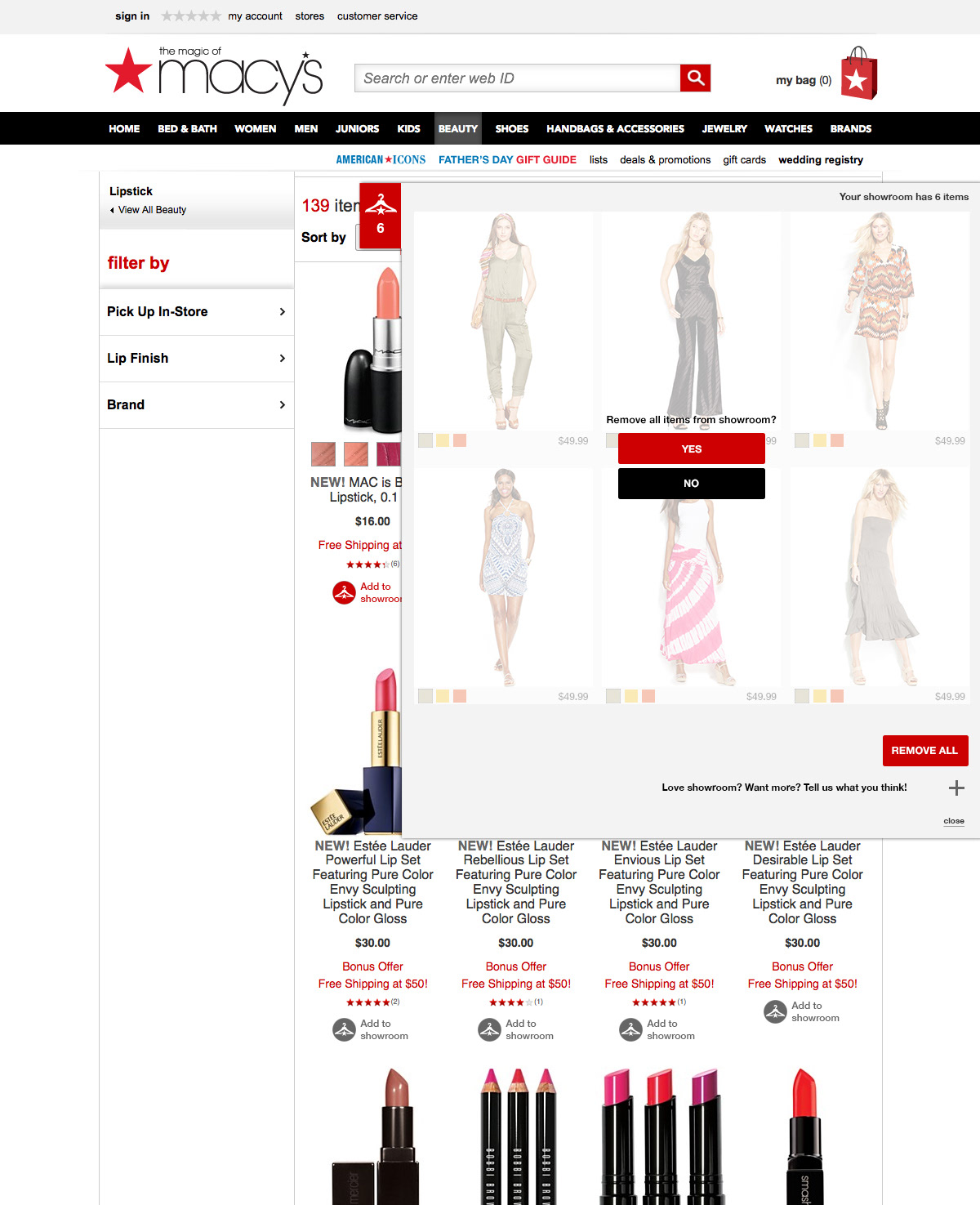The image size is (980, 1205).
Task: Open the BRANDS menu
Action: (x=851, y=128)
